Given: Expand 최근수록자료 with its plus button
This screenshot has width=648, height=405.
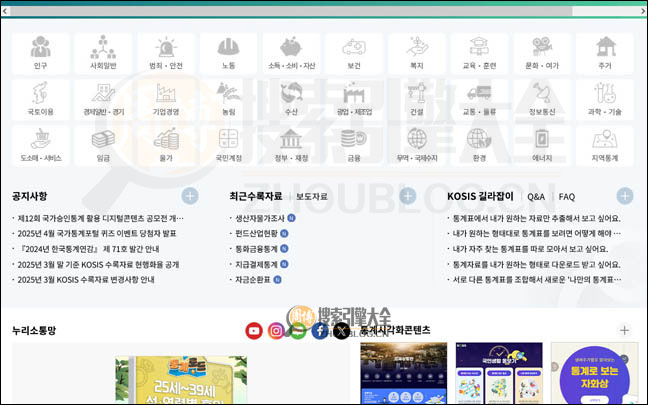Looking at the screenshot, I should click(x=407, y=196).
